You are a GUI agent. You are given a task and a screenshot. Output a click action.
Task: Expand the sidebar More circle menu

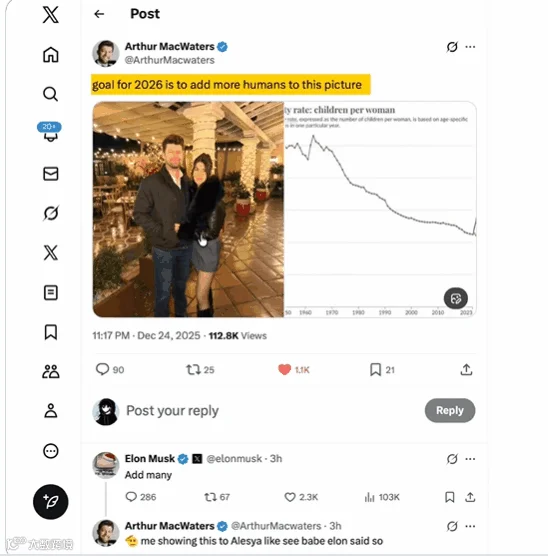51,451
